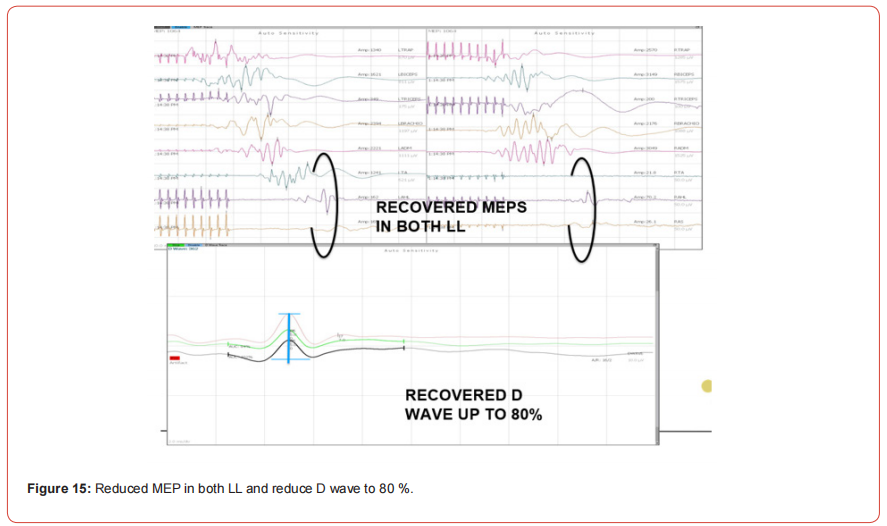Click the LBICEPS channel label

point(407,74)
